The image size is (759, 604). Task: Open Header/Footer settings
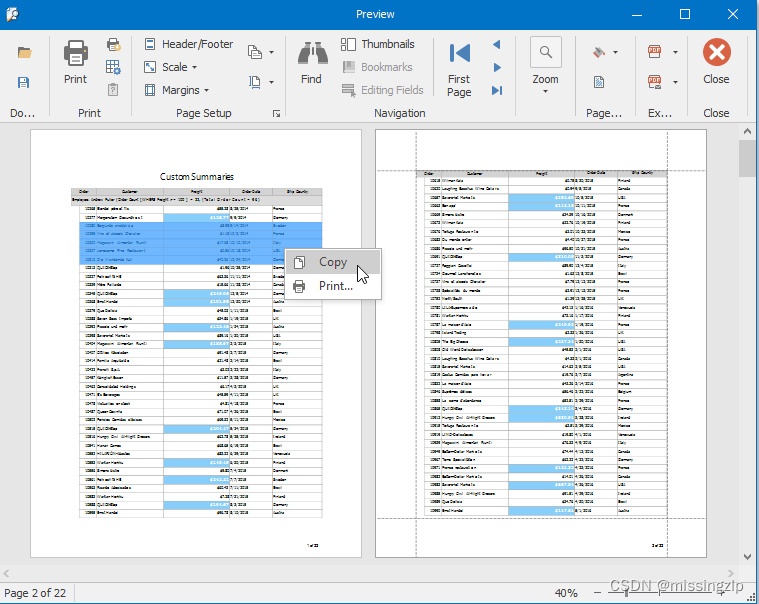click(x=188, y=44)
